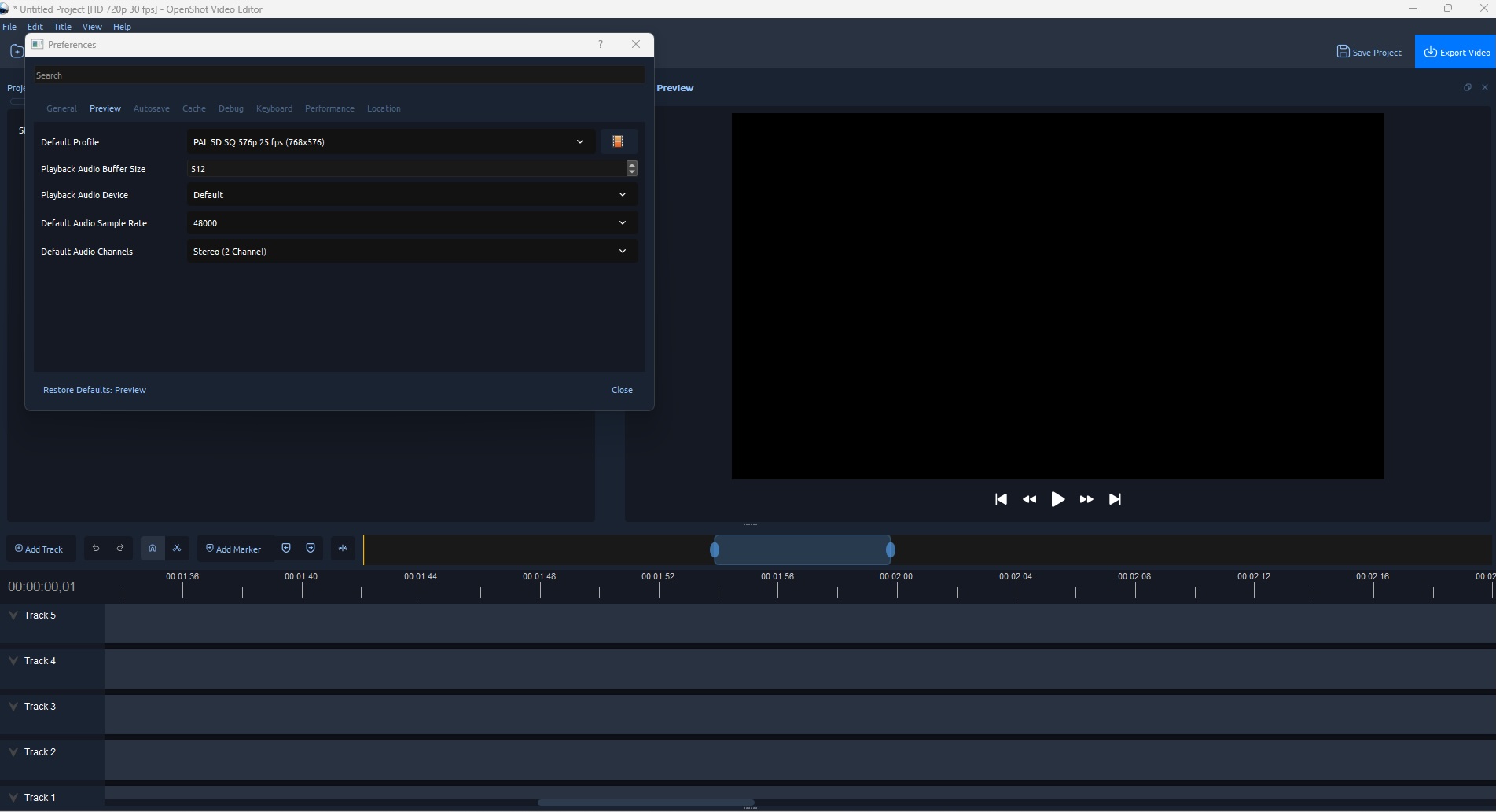Jump to next marker
The height and width of the screenshot is (812, 1496).
[311, 548]
